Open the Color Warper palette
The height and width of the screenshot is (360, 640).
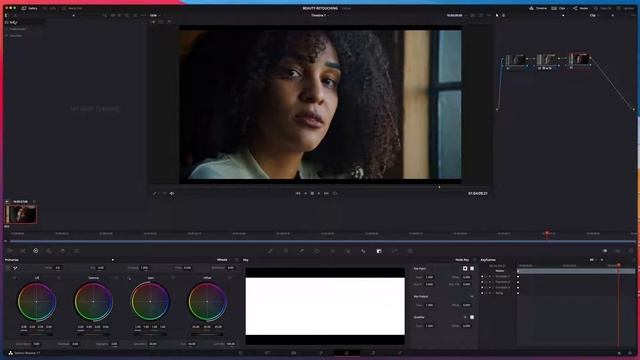(286, 251)
